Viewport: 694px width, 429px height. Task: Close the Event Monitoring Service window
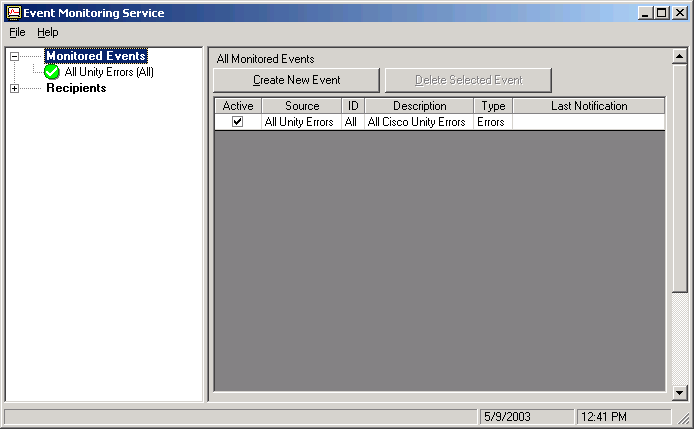(679, 13)
